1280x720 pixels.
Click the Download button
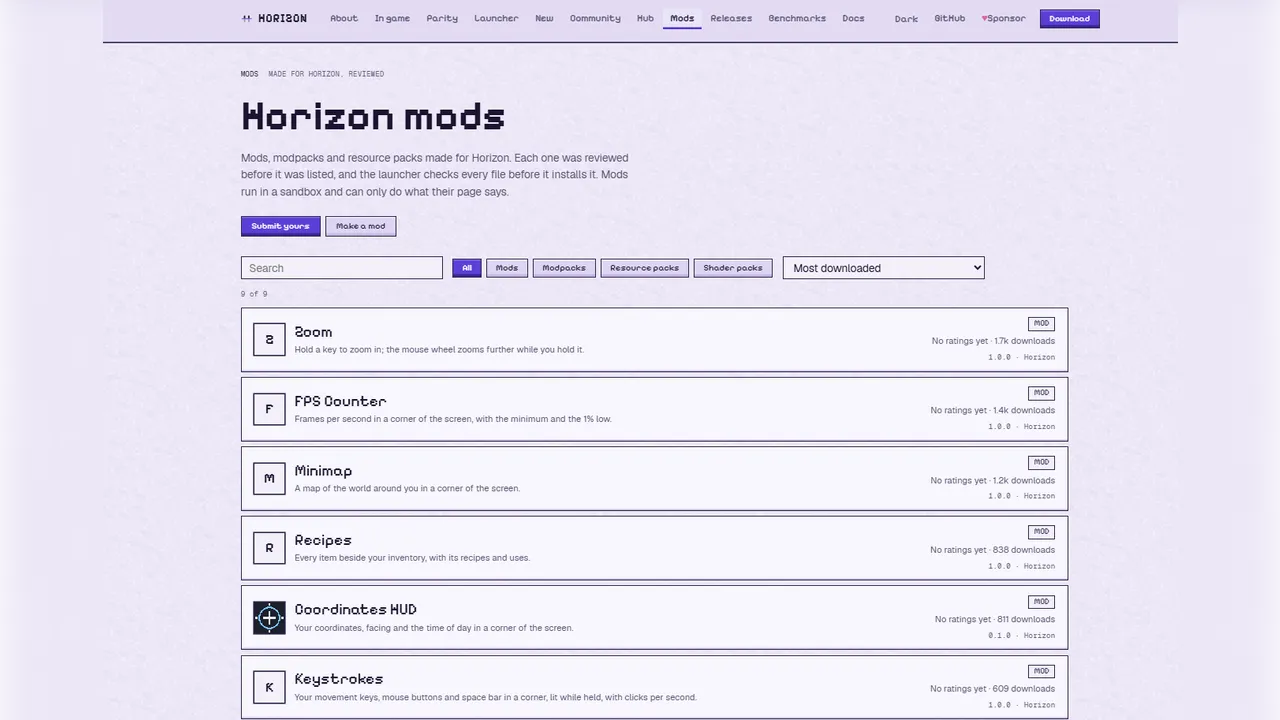coord(1070,19)
